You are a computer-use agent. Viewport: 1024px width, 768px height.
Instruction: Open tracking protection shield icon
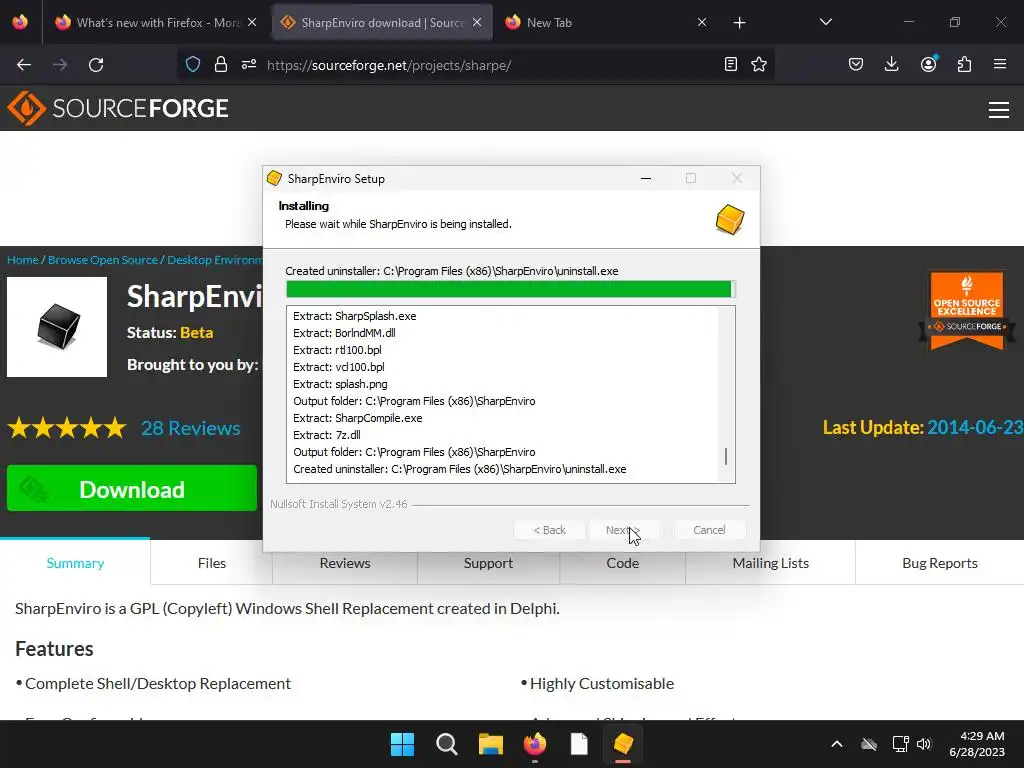[193, 64]
